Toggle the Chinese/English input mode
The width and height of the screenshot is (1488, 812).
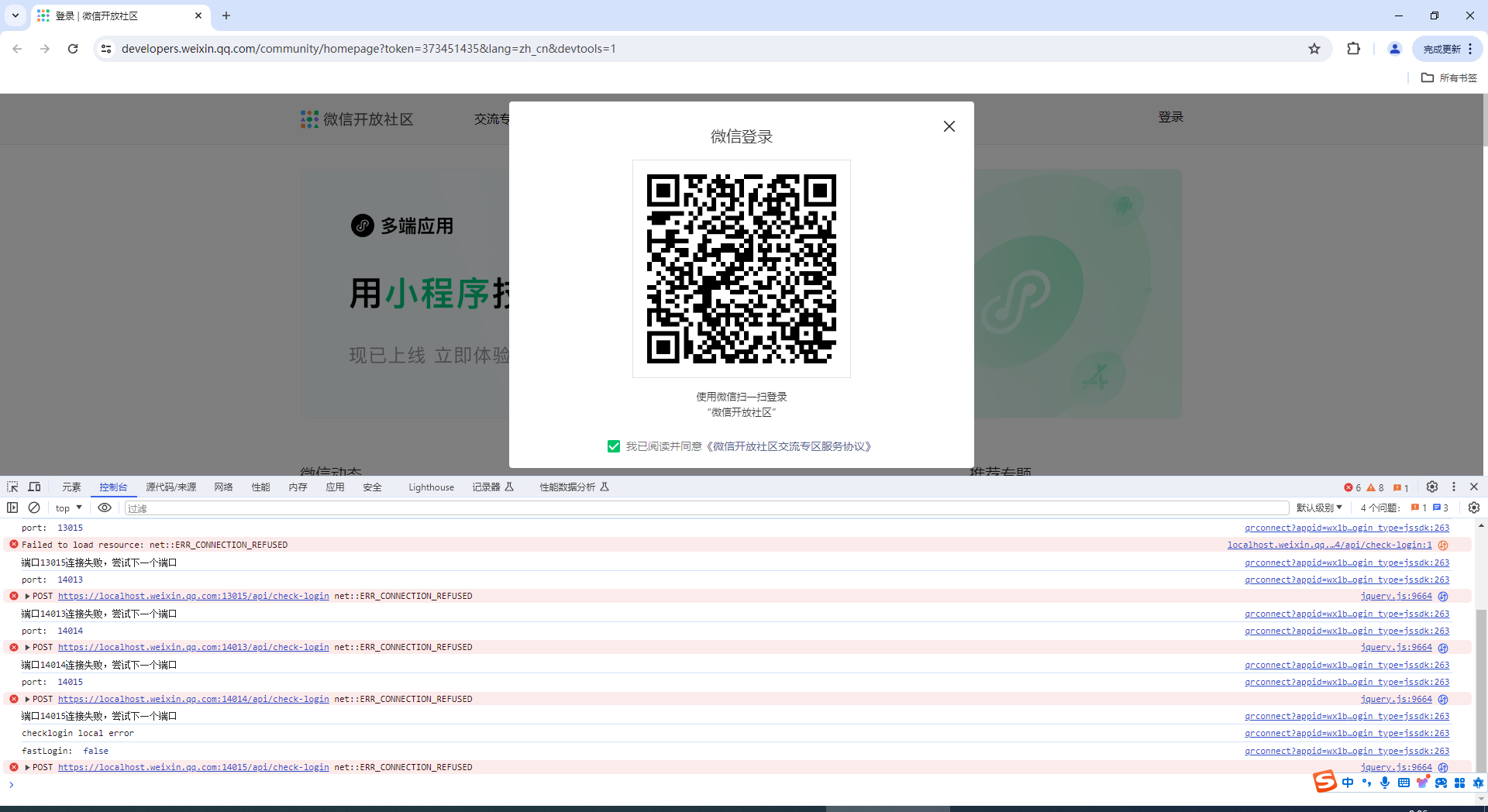click(1348, 783)
